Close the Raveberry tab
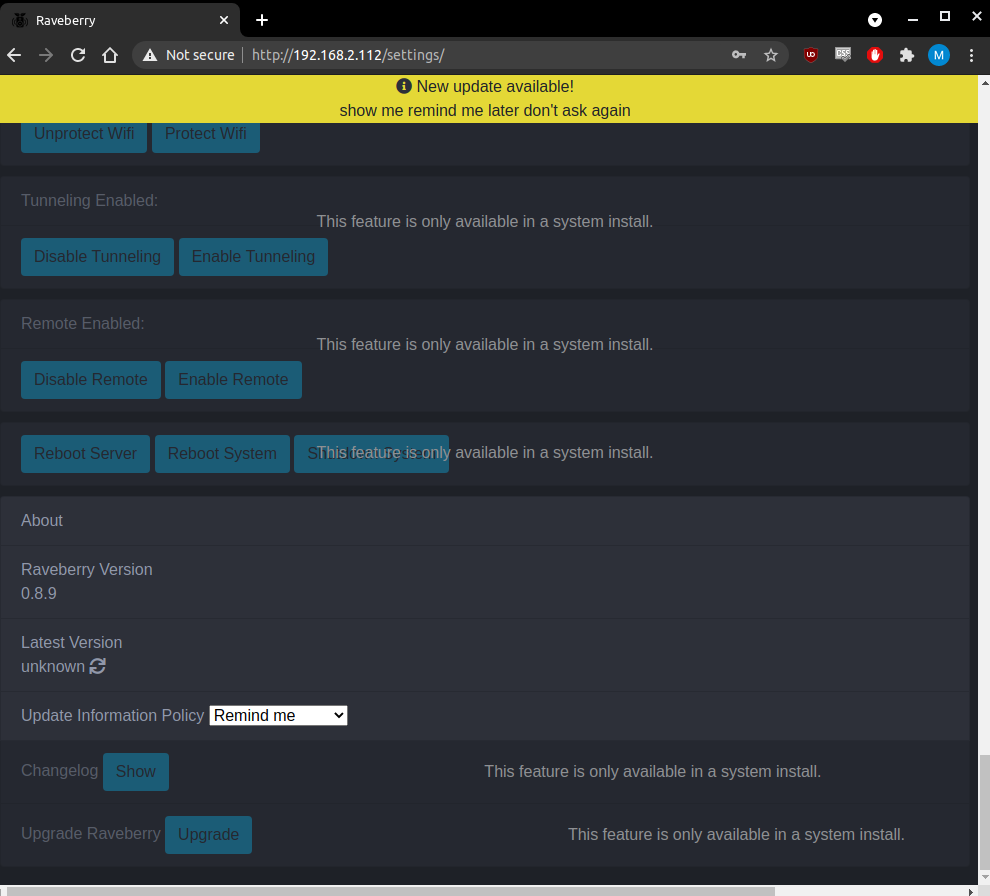Image resolution: width=990 pixels, height=896 pixels. (x=224, y=20)
